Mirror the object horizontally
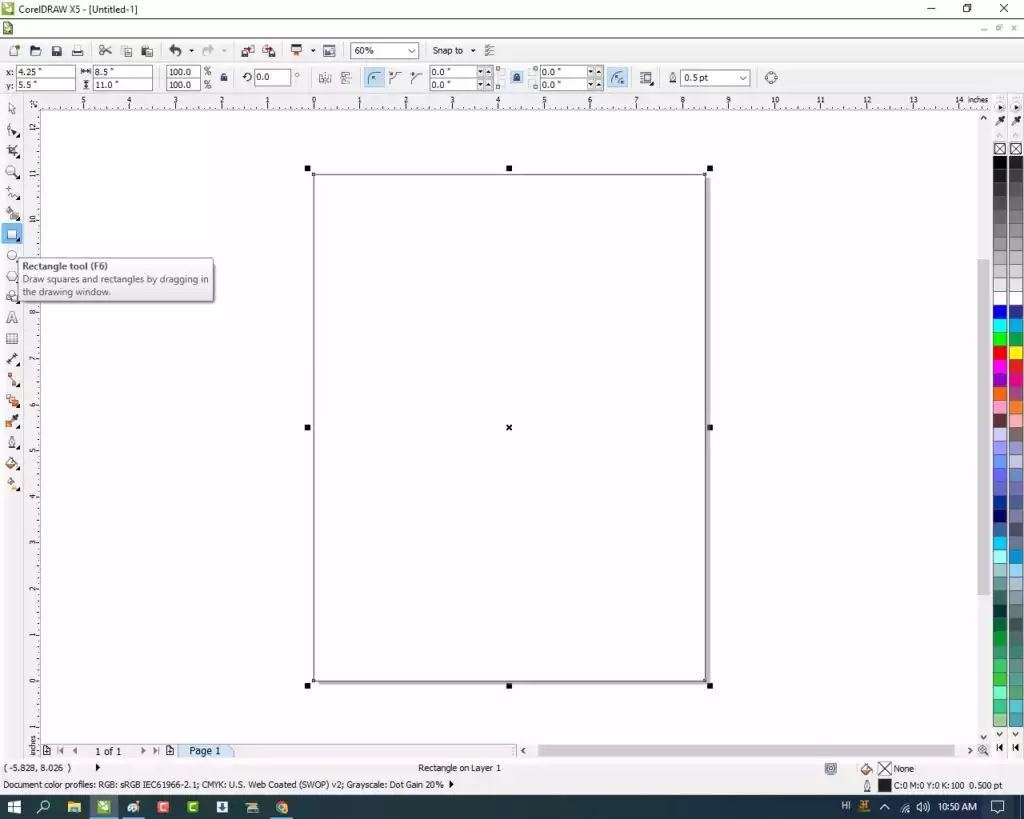This screenshot has width=1024, height=819. (325, 78)
